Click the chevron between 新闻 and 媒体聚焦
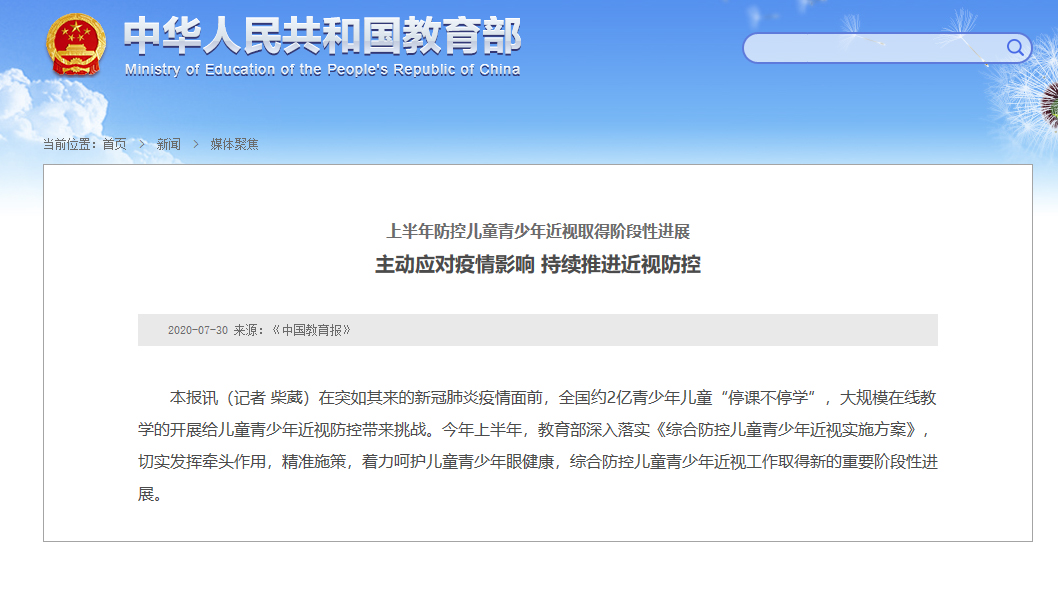The height and width of the screenshot is (605, 1058). coord(196,144)
